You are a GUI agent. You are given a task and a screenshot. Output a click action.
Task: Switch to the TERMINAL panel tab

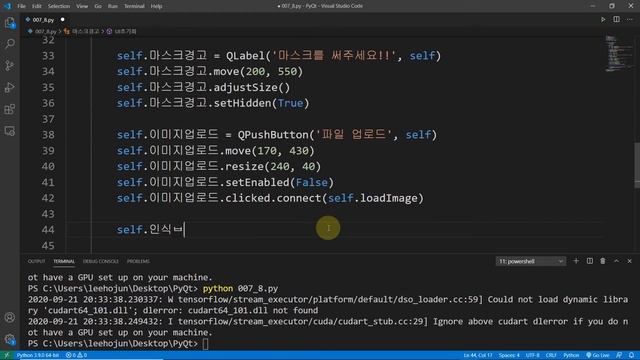coord(64,261)
